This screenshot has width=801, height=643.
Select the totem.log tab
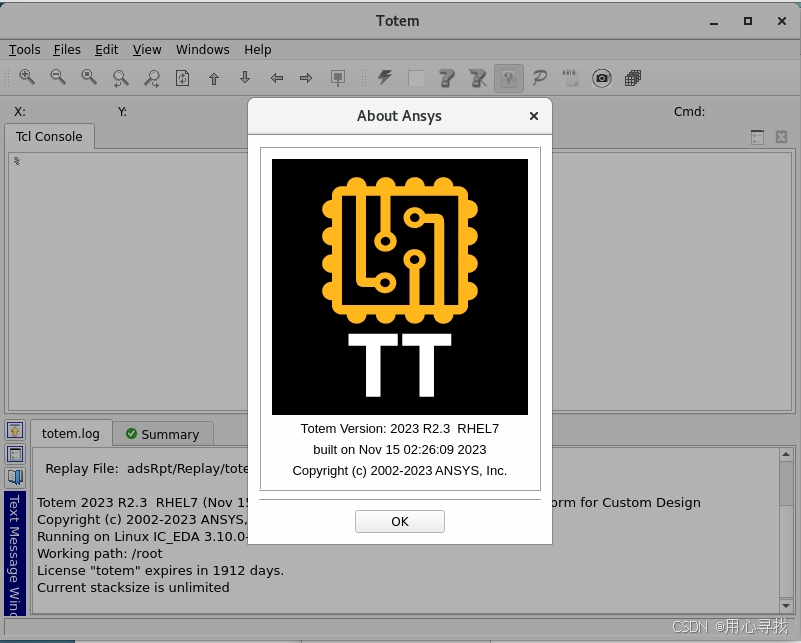(x=71, y=434)
